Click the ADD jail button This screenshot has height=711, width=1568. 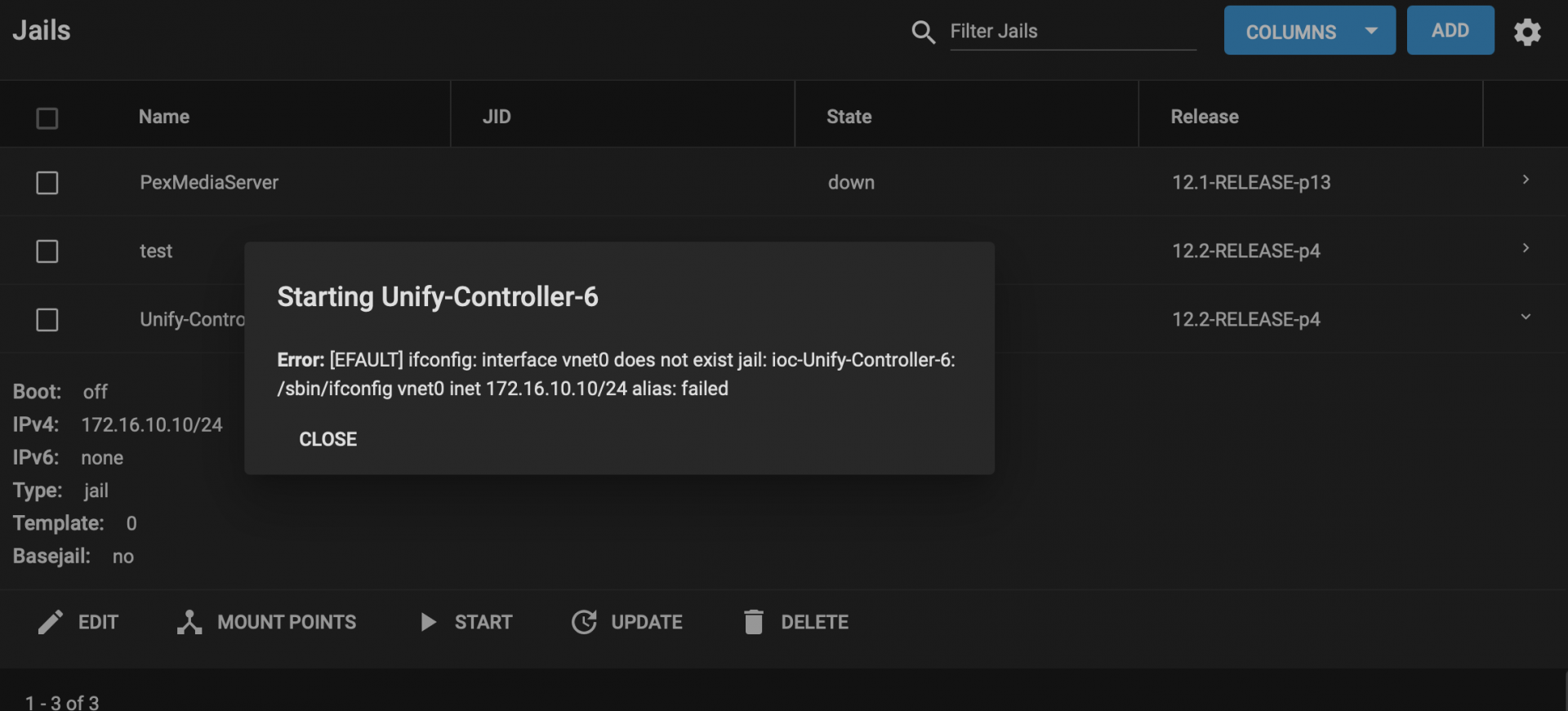[x=1450, y=30]
